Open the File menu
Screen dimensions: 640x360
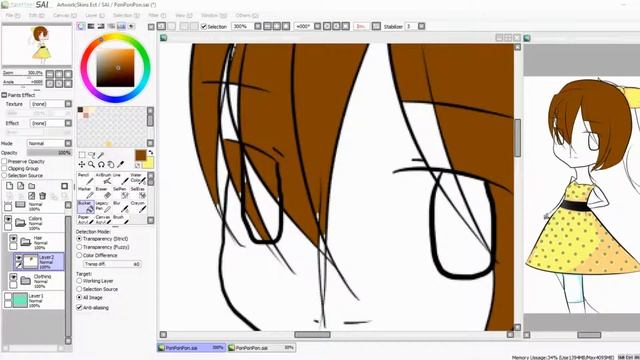(x=12, y=16)
